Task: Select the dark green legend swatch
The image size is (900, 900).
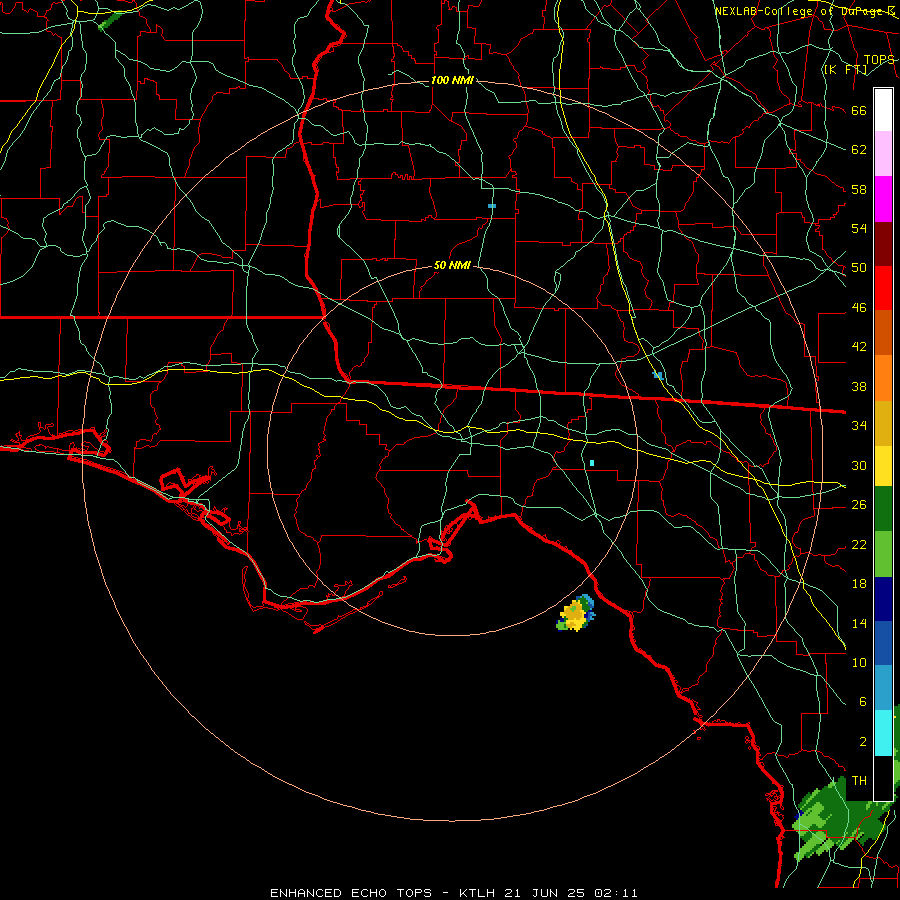Action: pos(883,509)
